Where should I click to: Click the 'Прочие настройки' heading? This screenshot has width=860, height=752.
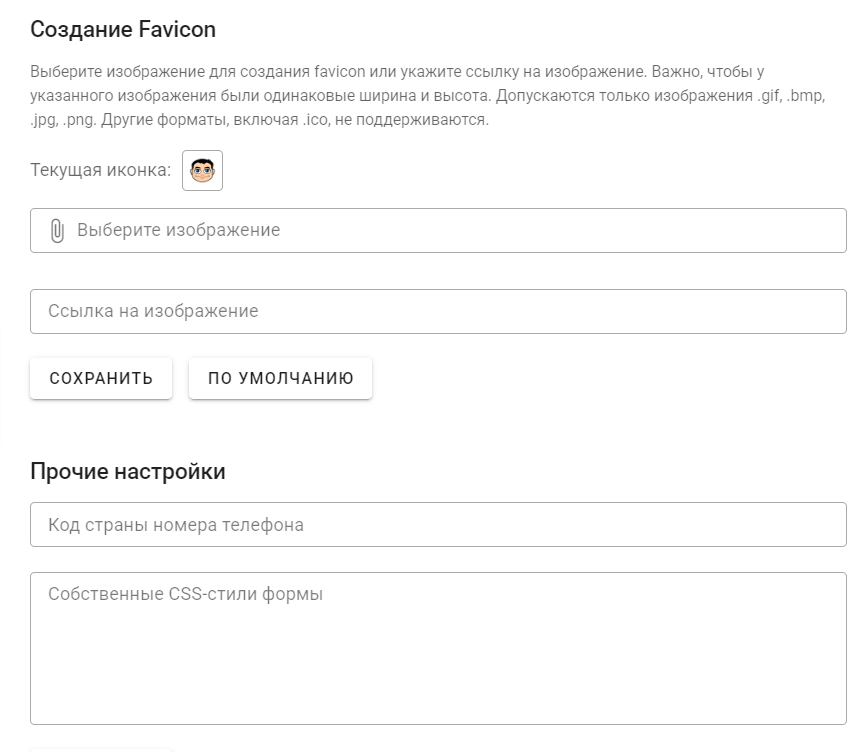point(128,472)
